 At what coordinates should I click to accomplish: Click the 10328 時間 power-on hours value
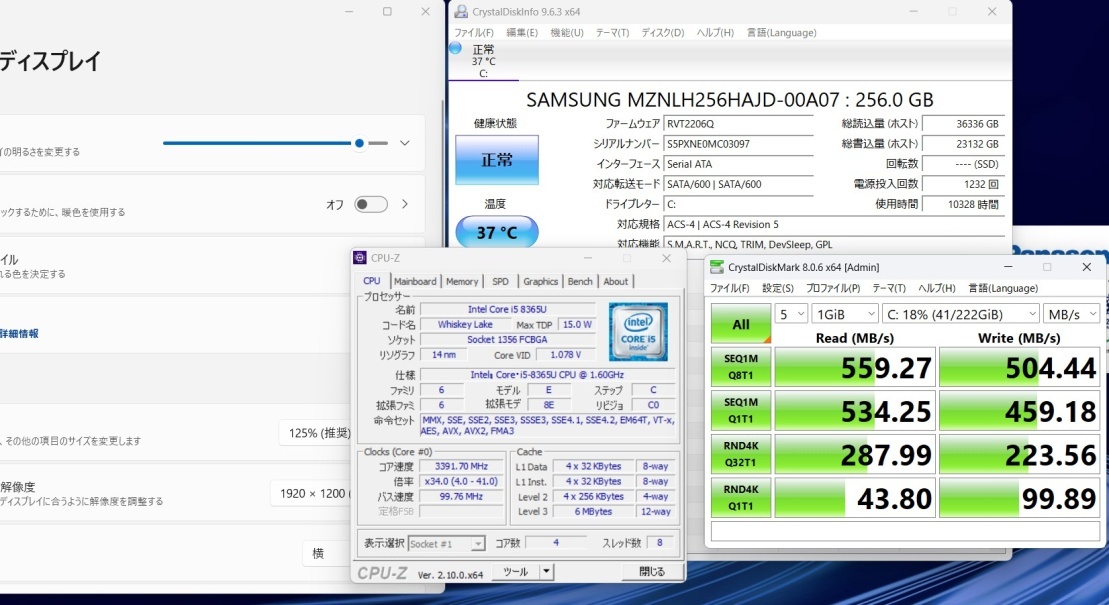(x=963, y=204)
